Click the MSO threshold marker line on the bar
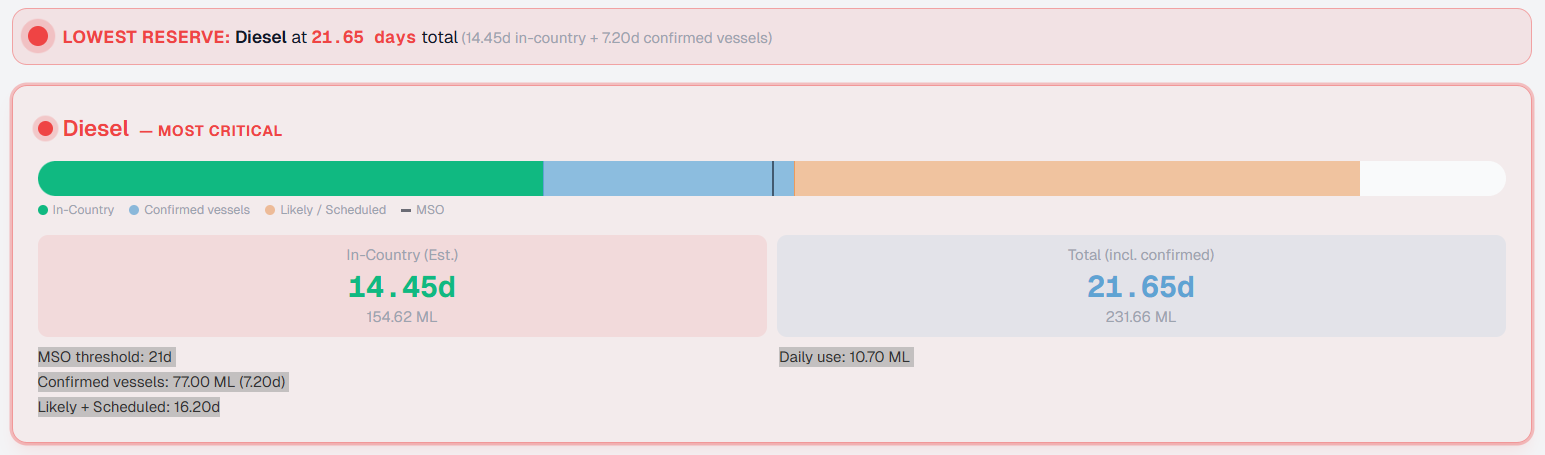Viewport: 1545px width, 455px height. pos(773,178)
